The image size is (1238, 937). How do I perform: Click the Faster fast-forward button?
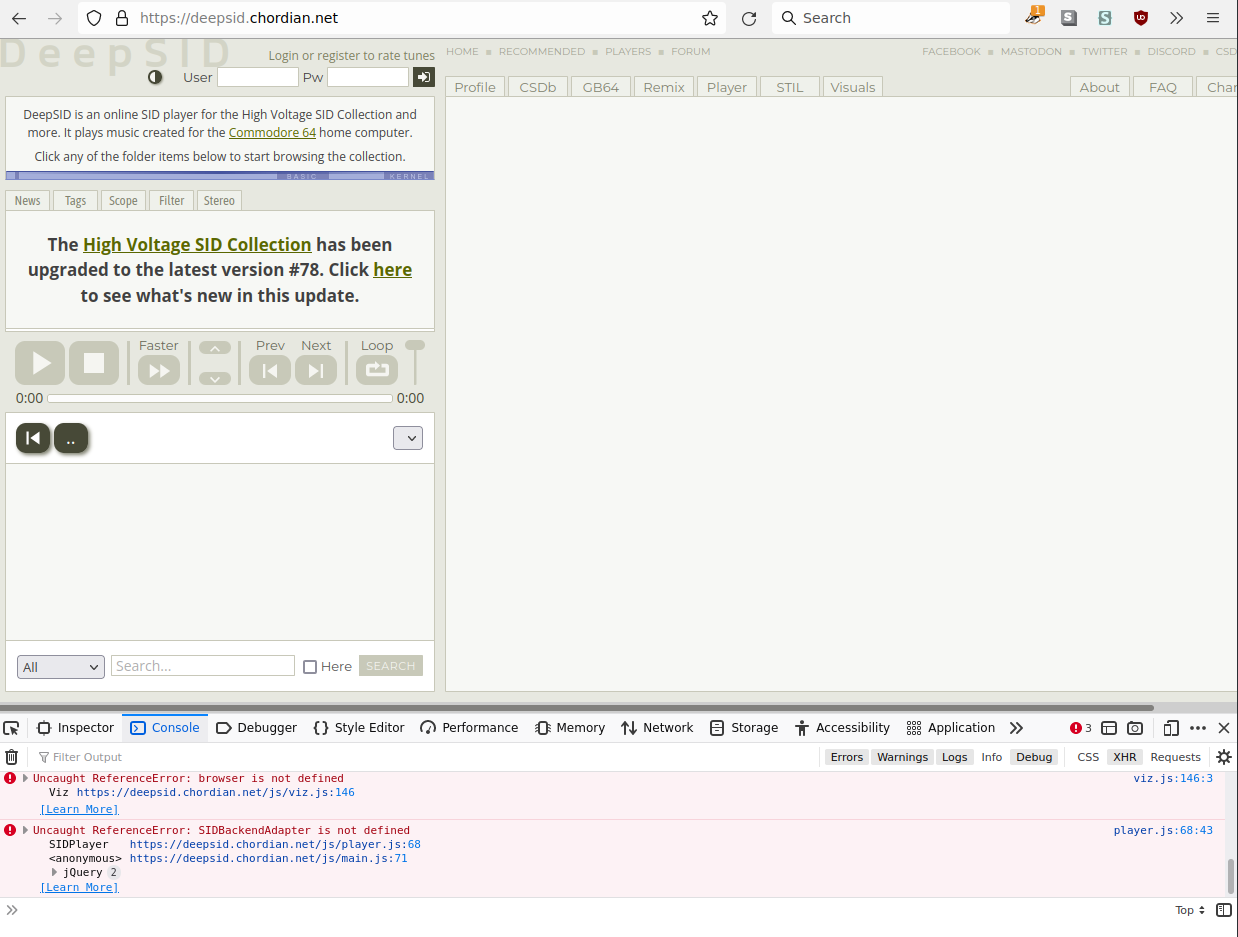point(159,371)
